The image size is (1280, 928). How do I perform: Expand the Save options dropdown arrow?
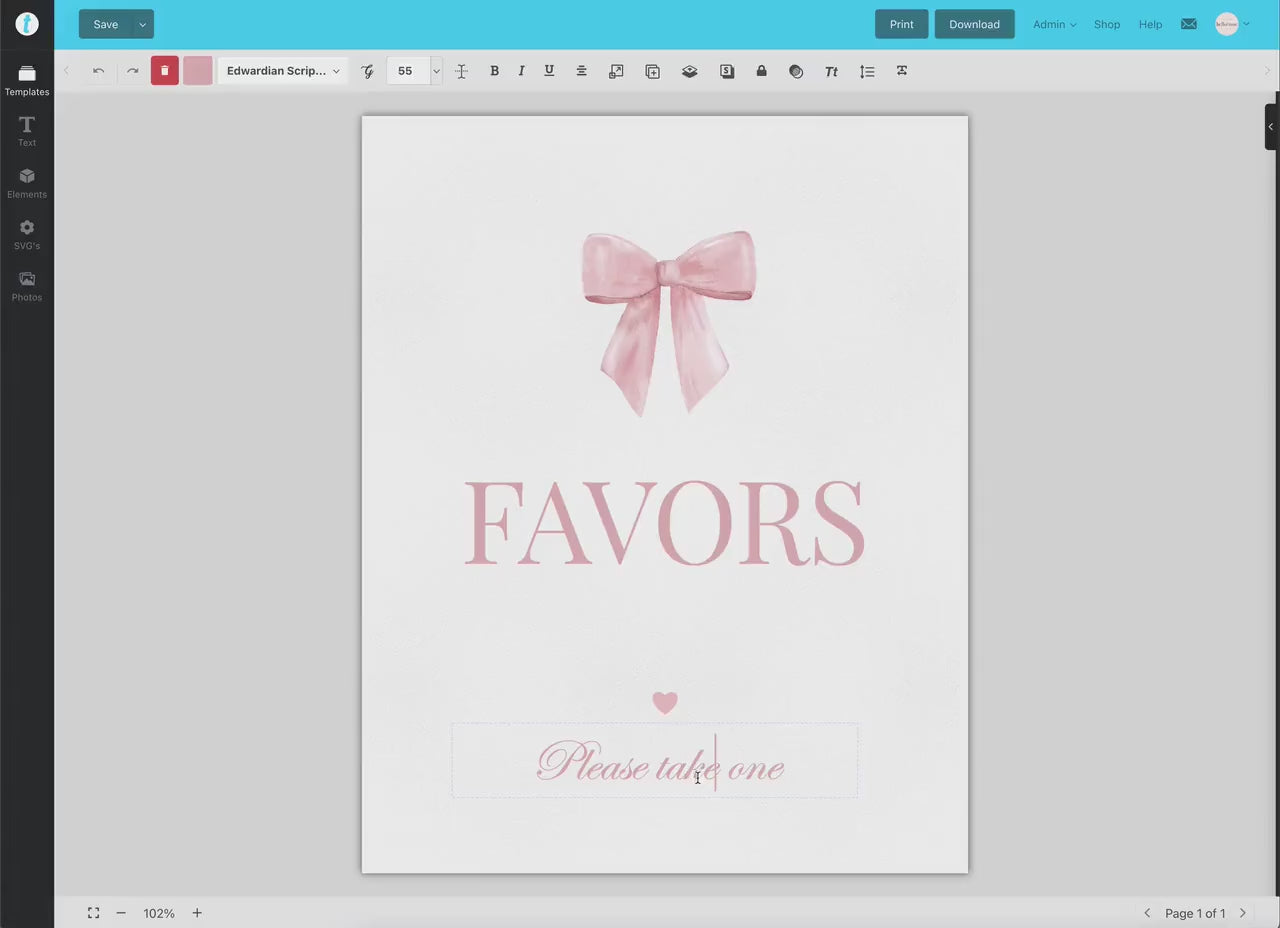pyautogui.click(x=143, y=24)
